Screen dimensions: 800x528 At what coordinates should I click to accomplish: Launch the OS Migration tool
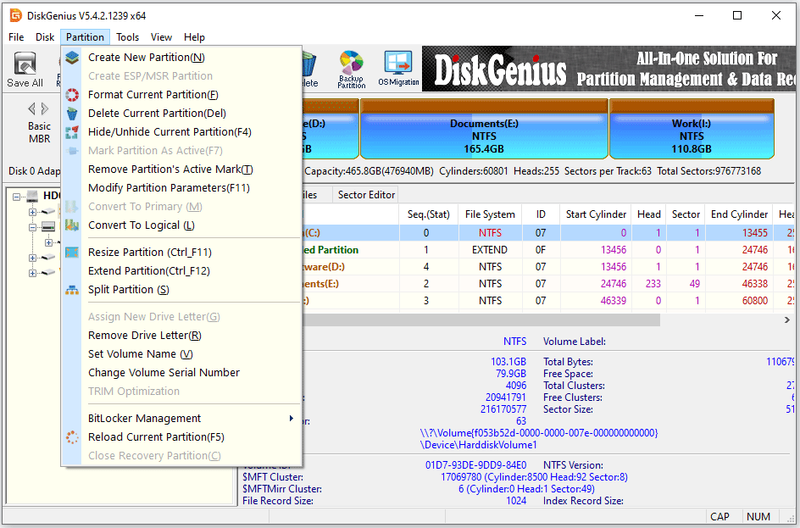click(x=398, y=70)
